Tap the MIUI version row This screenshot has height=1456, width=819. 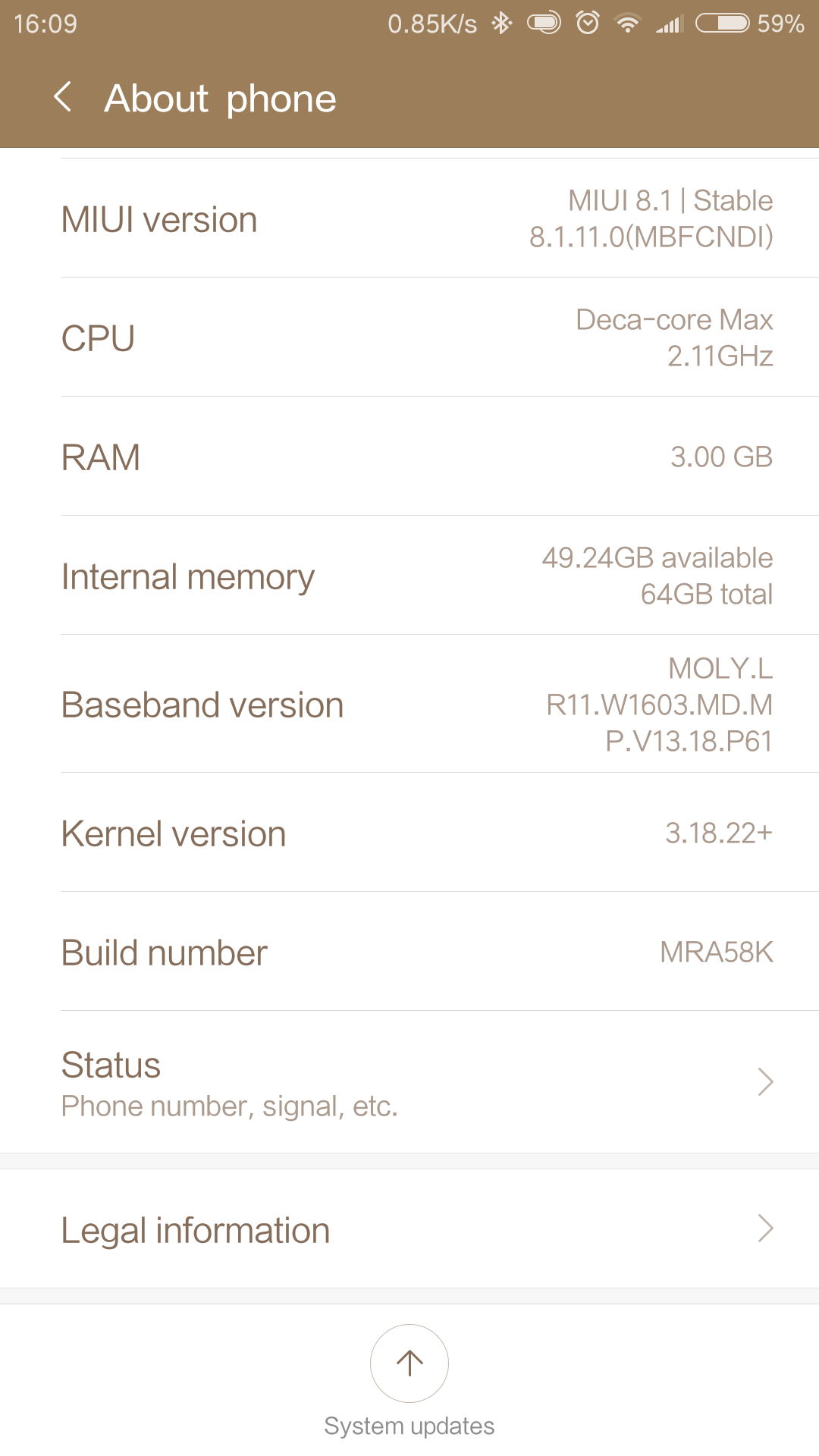(x=409, y=219)
